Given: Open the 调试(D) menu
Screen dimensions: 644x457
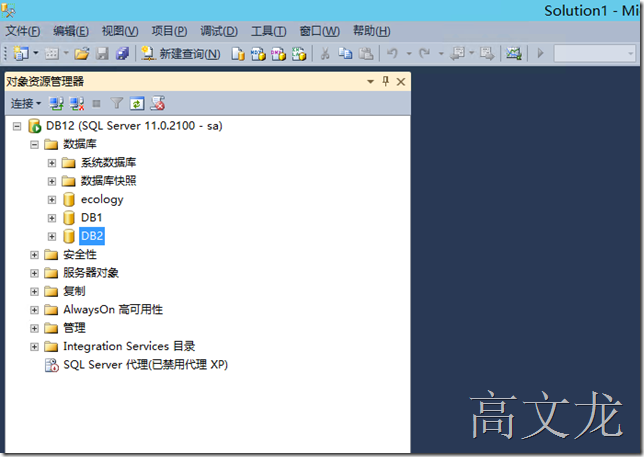Looking at the screenshot, I should click(x=219, y=31).
